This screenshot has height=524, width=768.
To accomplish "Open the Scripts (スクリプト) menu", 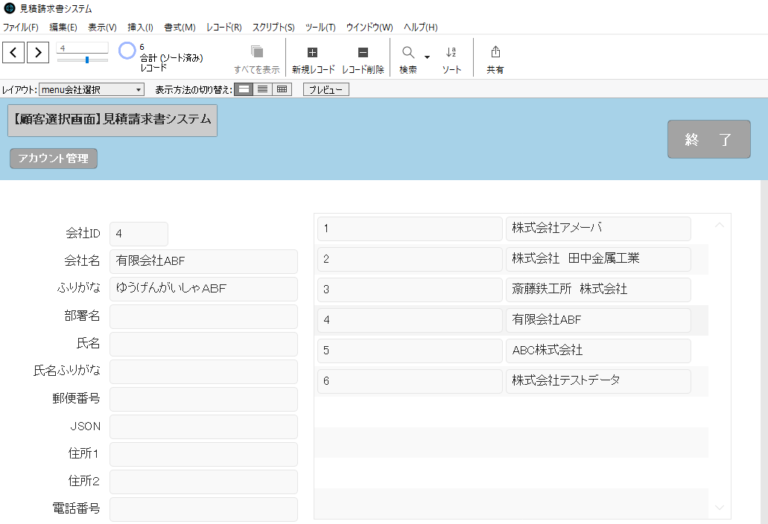I will pyautogui.click(x=273, y=27).
